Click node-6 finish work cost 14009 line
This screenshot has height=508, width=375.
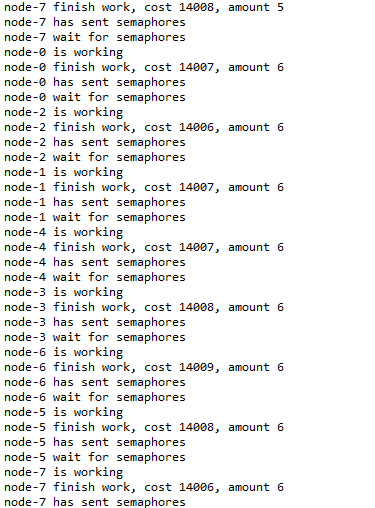tap(144, 367)
